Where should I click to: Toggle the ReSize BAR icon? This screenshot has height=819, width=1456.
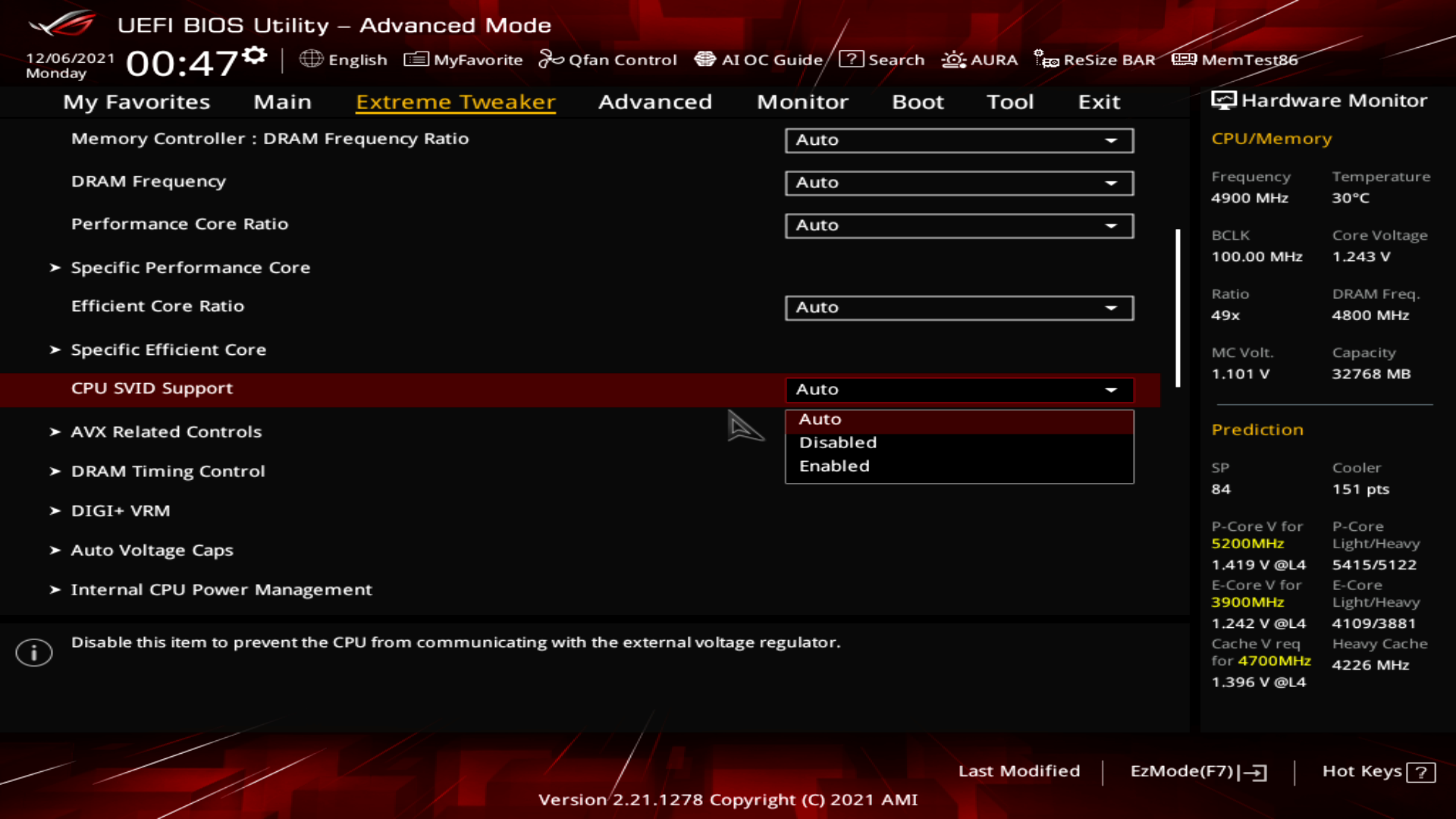[x=1046, y=59]
